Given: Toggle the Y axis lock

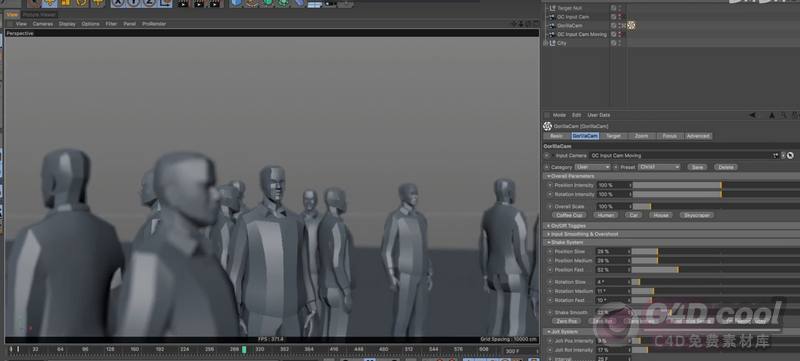Looking at the screenshot, I should pyautogui.click(x=133, y=3).
